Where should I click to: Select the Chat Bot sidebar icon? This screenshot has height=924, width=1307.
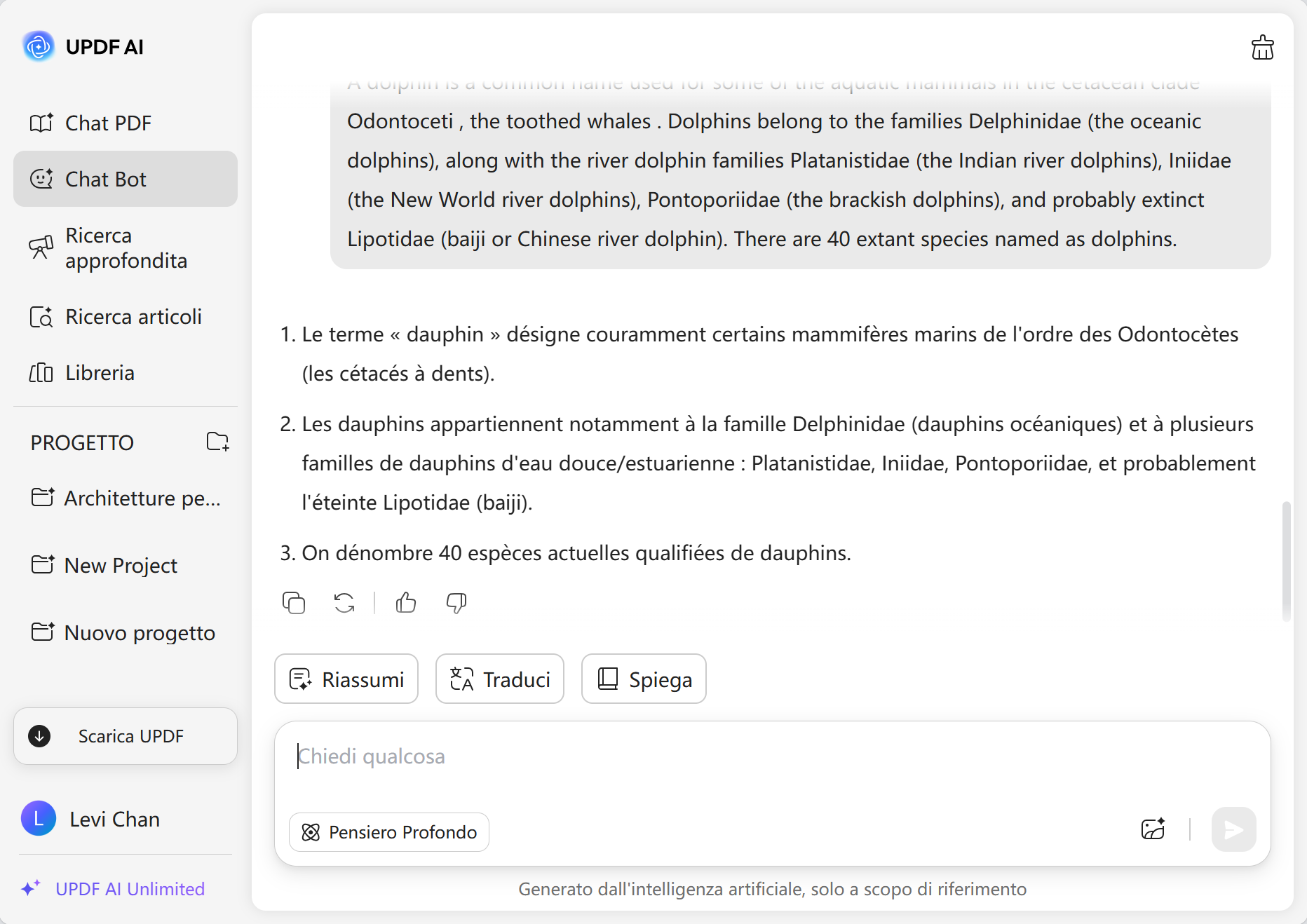point(41,179)
